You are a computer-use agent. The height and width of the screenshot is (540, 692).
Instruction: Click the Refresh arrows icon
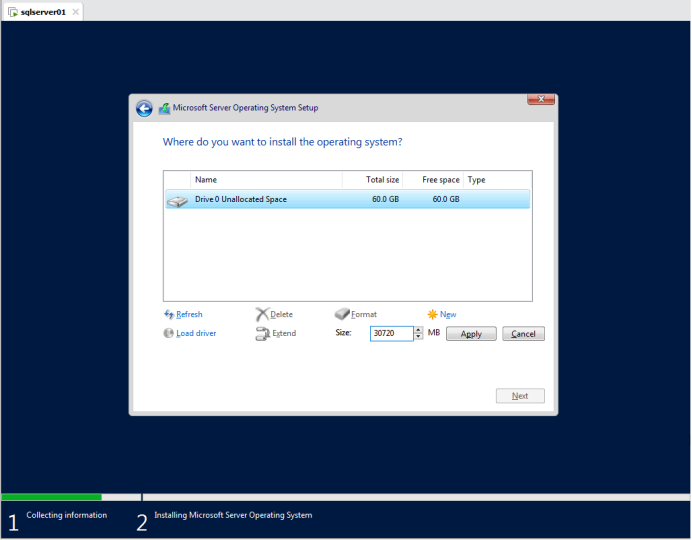[x=169, y=314]
